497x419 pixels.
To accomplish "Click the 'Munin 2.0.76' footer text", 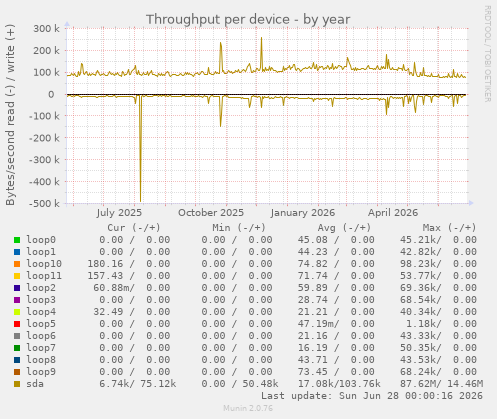I will coord(248,408).
